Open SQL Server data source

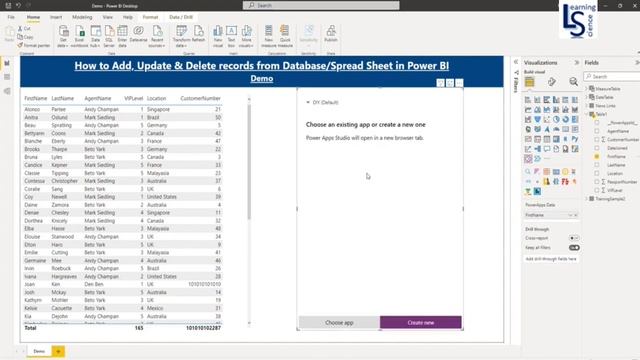click(x=109, y=36)
